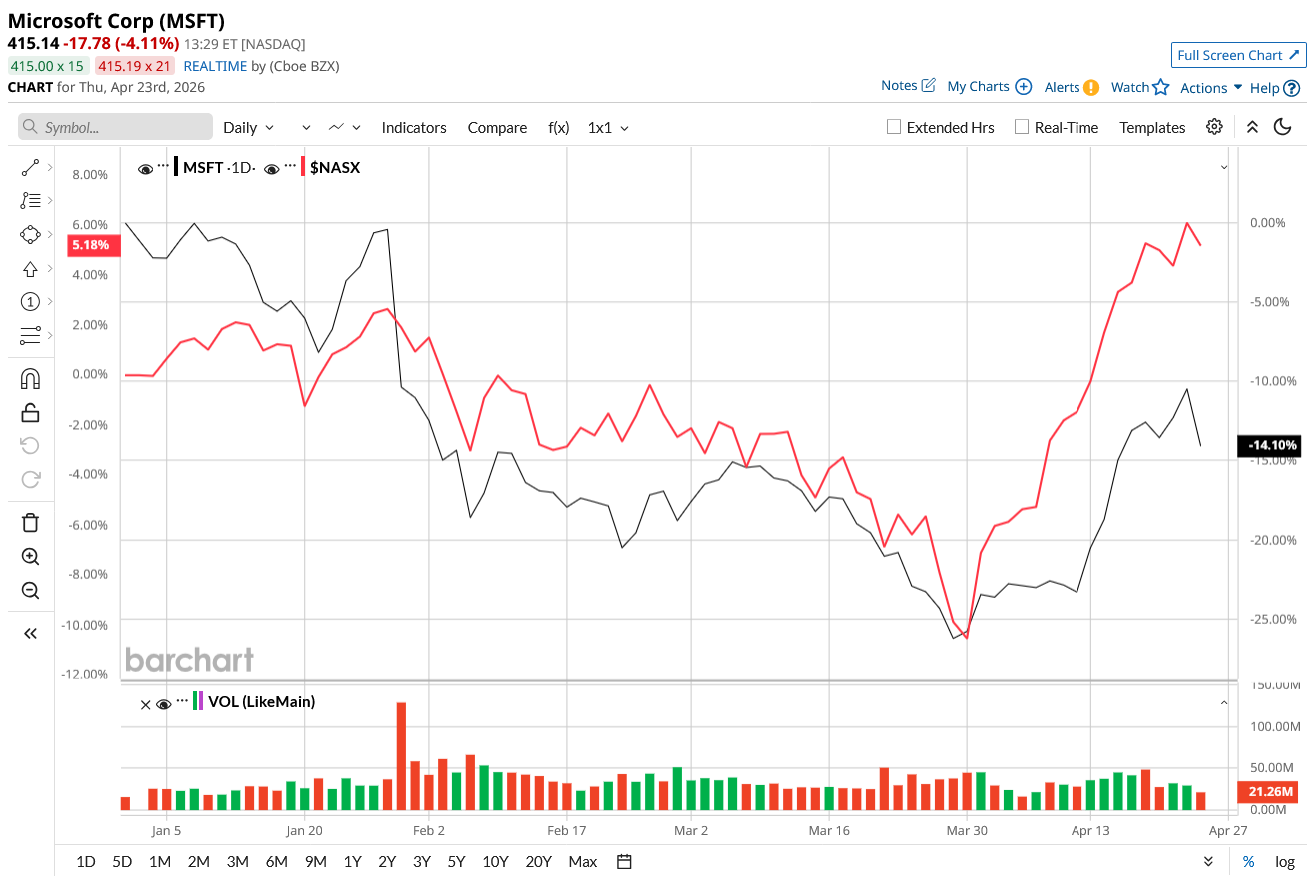The width and height of the screenshot is (1308, 876).
Task: Select the 5D time range
Action: click(122, 861)
